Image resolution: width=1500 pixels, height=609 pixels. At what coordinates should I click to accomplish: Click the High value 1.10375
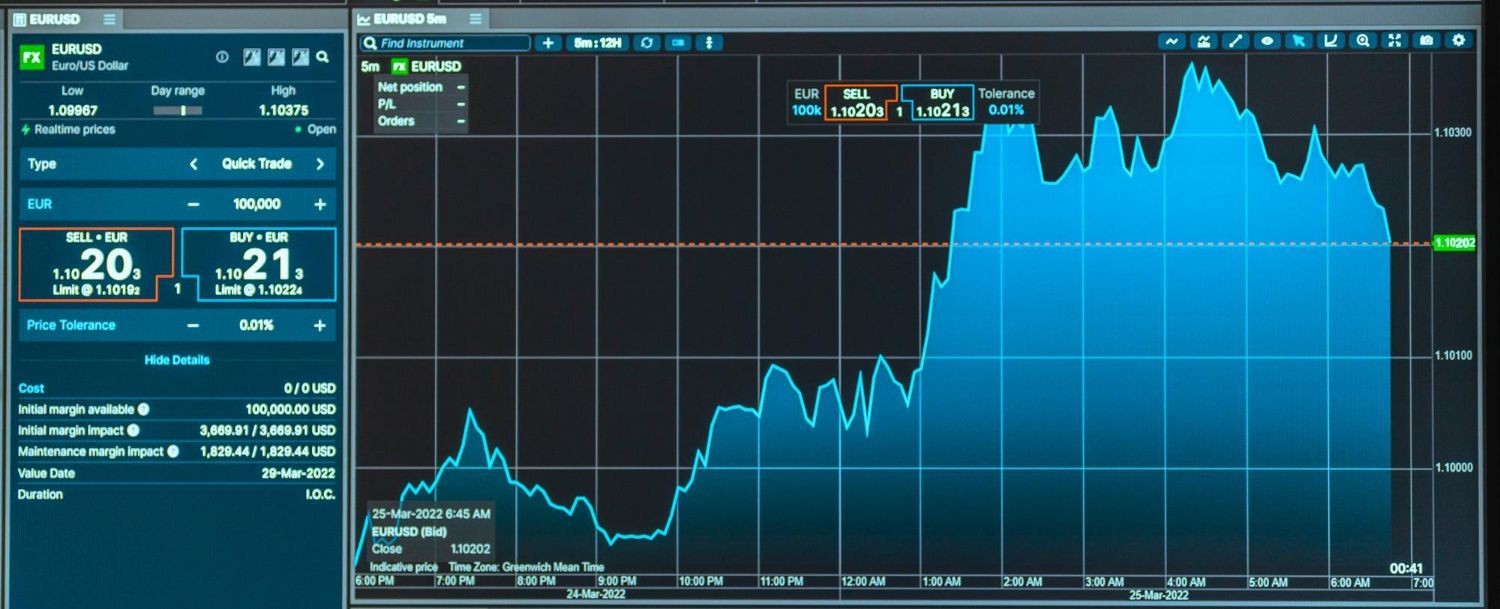pyautogui.click(x=283, y=110)
